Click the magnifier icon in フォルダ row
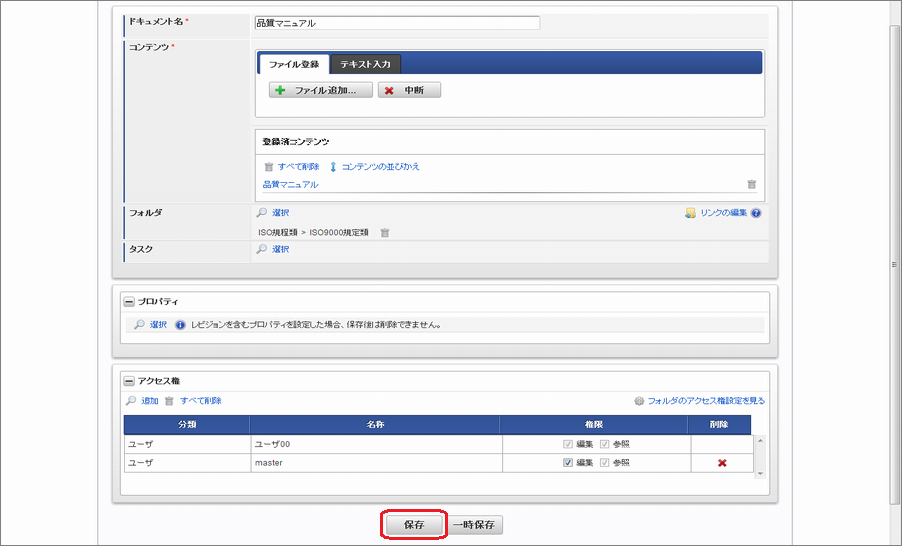Screen dimensions: 902x546 tap(262, 213)
